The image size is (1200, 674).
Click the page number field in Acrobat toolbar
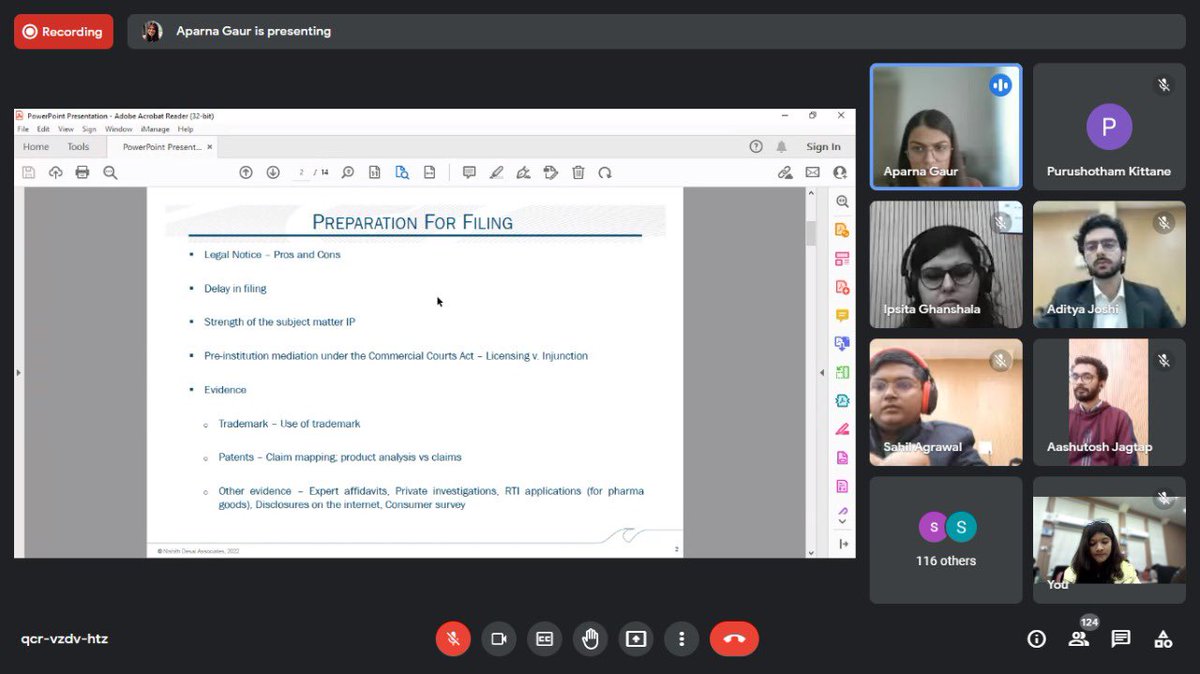(302, 172)
